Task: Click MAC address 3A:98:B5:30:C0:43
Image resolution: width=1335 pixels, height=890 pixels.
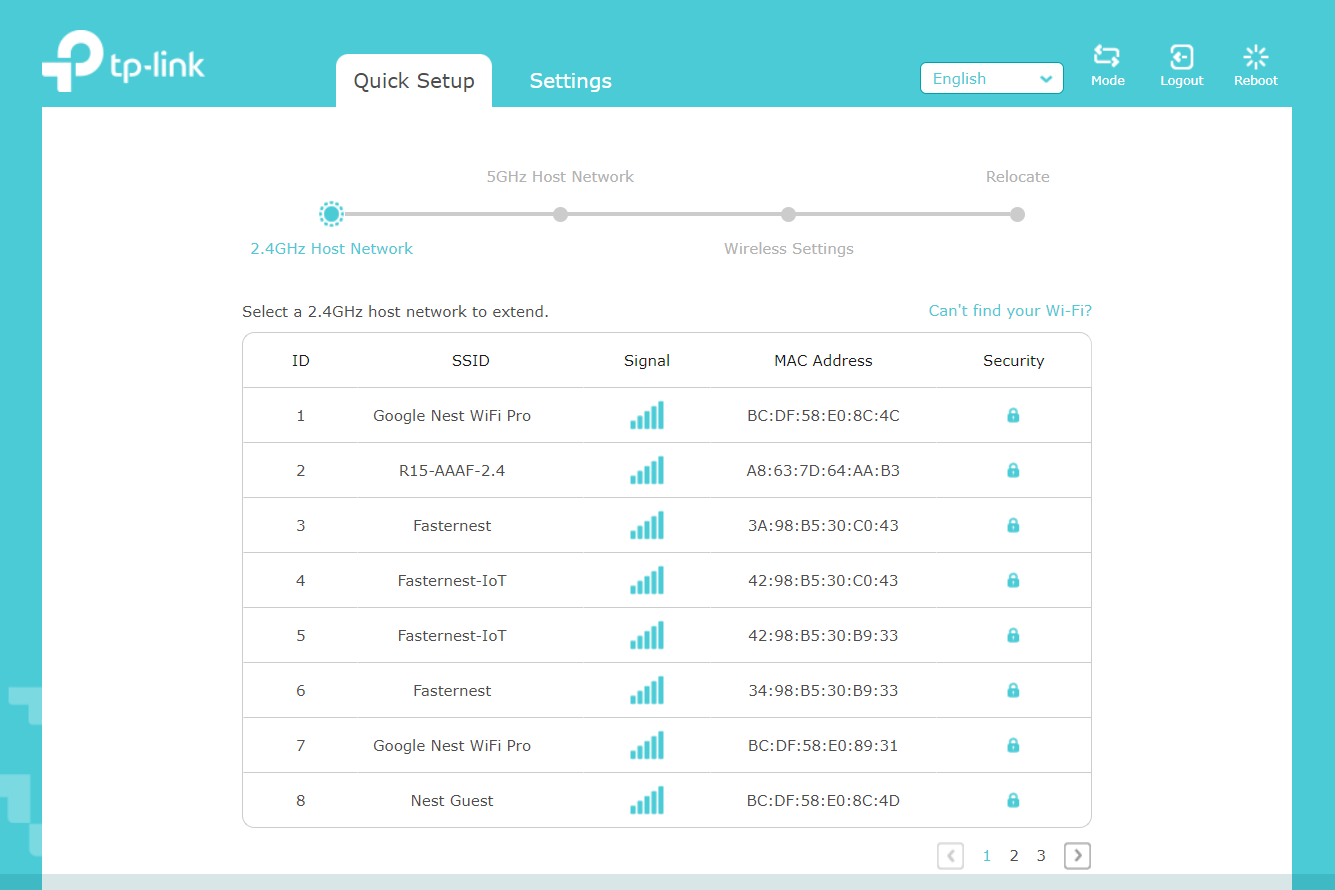Action: tap(823, 525)
